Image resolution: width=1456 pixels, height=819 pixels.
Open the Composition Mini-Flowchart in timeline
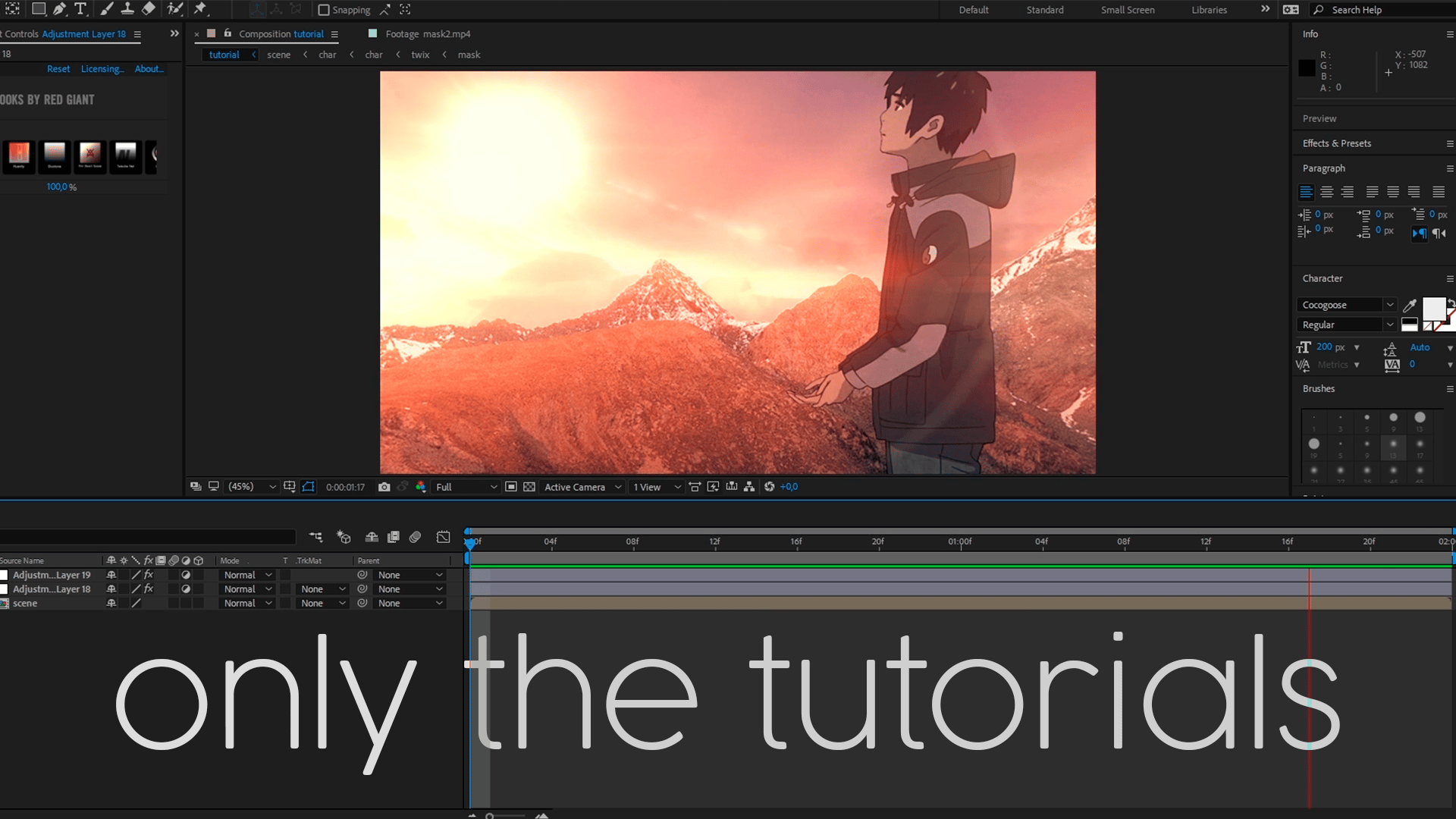[x=316, y=537]
